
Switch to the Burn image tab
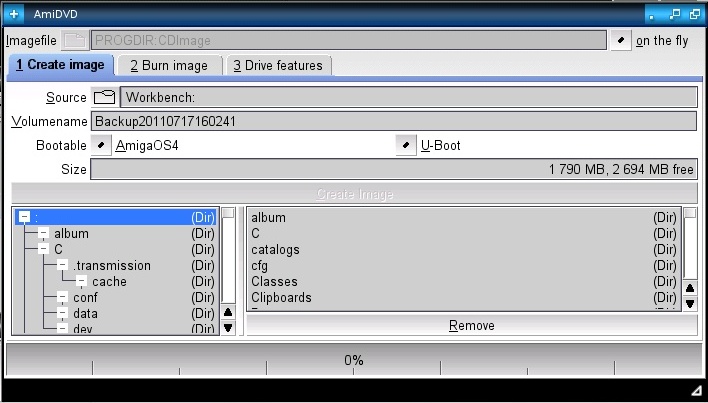[x=169, y=66]
